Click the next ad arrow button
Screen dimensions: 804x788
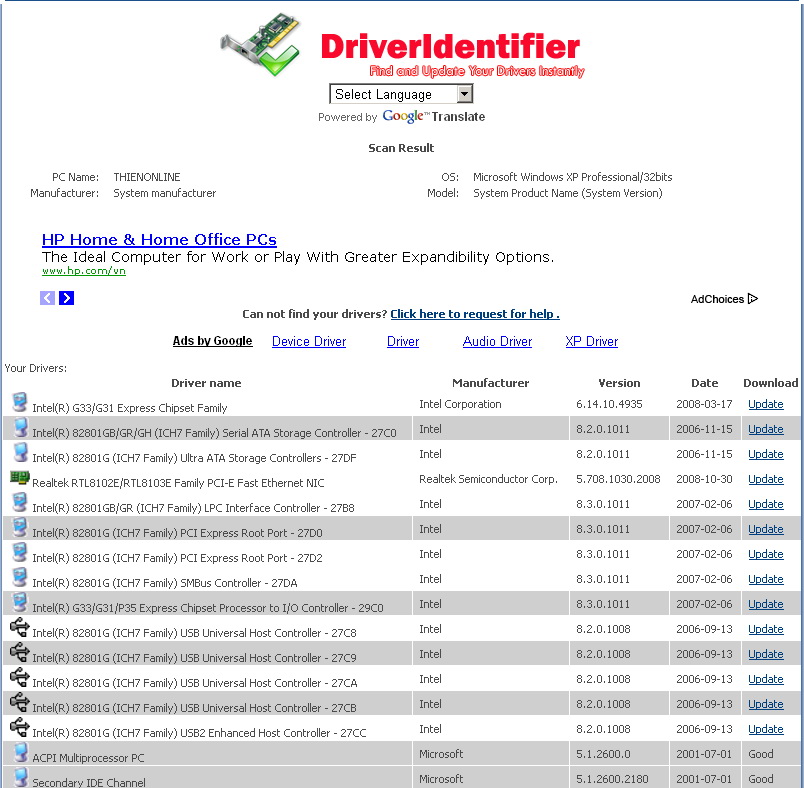[66, 298]
